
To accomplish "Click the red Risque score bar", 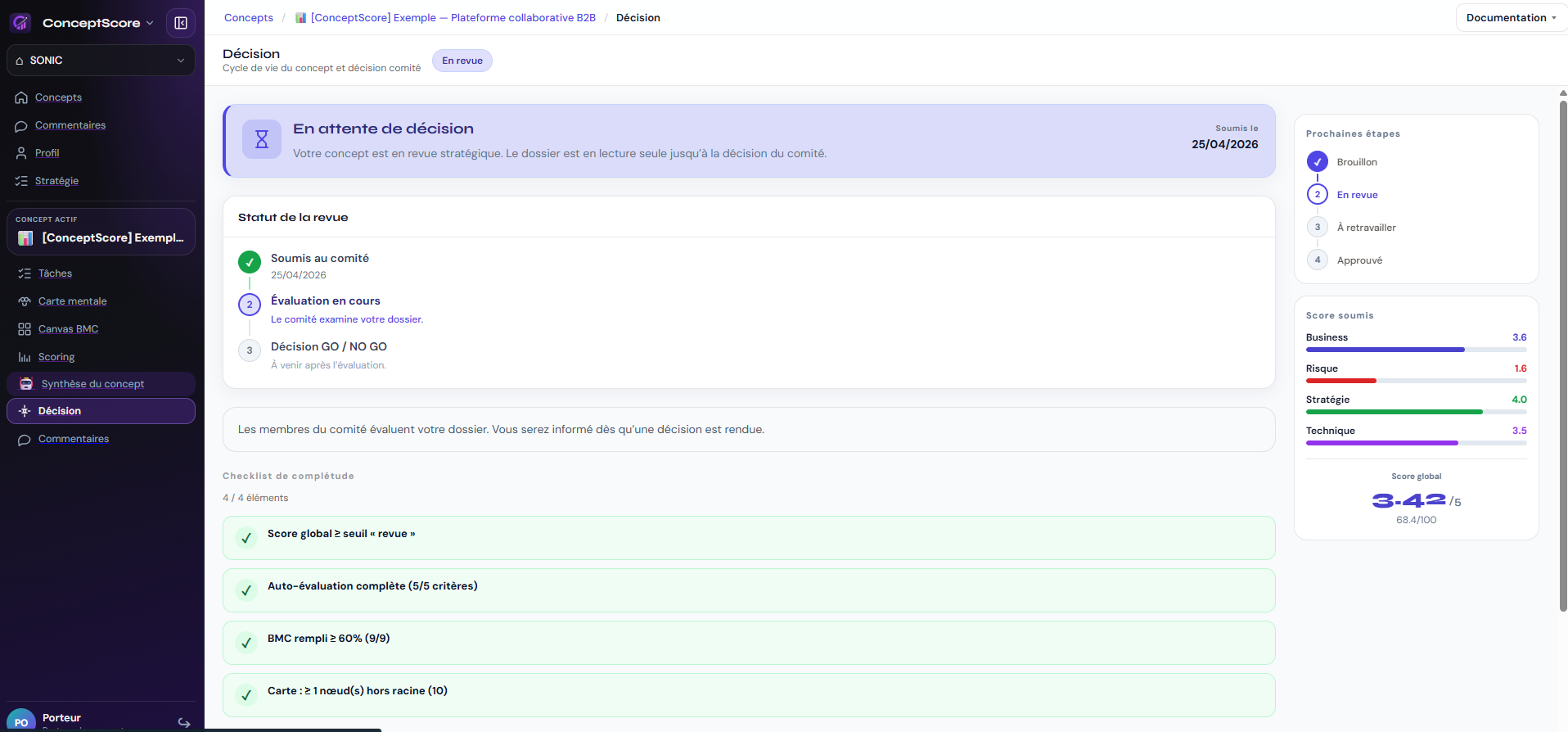I will click(x=1417, y=381).
